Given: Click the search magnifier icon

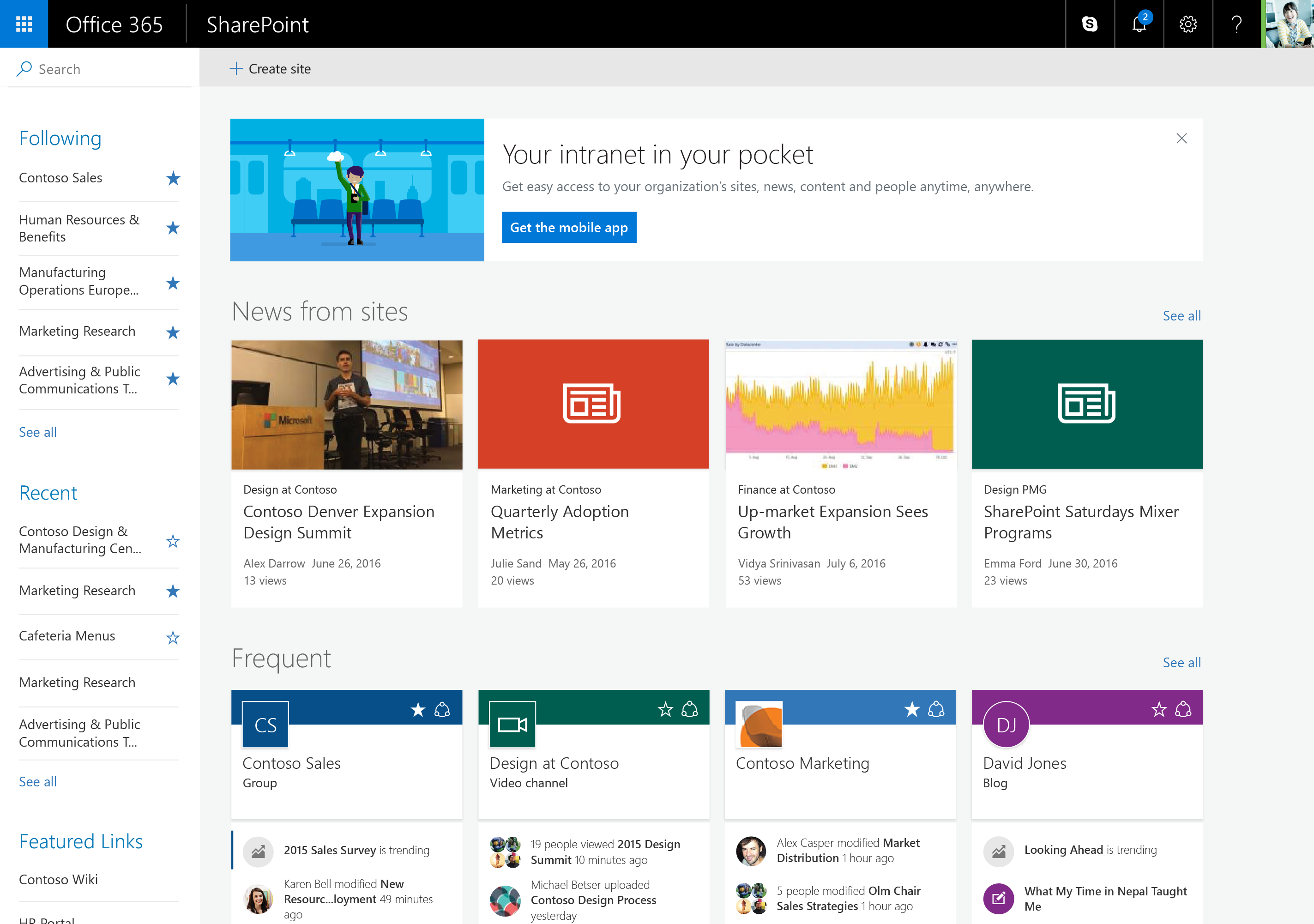Looking at the screenshot, I should coord(24,69).
